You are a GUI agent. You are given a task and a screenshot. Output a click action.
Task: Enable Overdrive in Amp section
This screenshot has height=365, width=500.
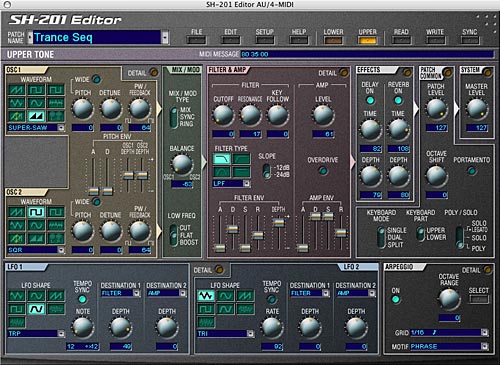(x=322, y=171)
